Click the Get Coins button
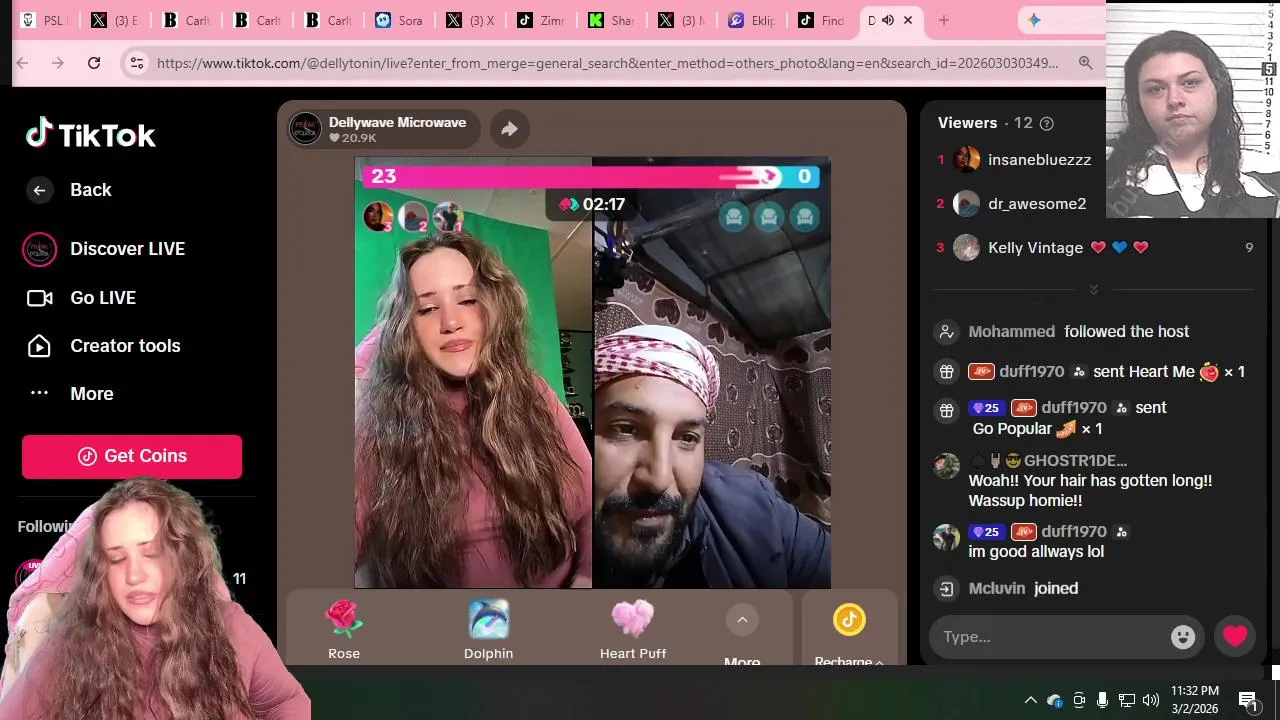The height and width of the screenshot is (720, 1280). coord(132,456)
